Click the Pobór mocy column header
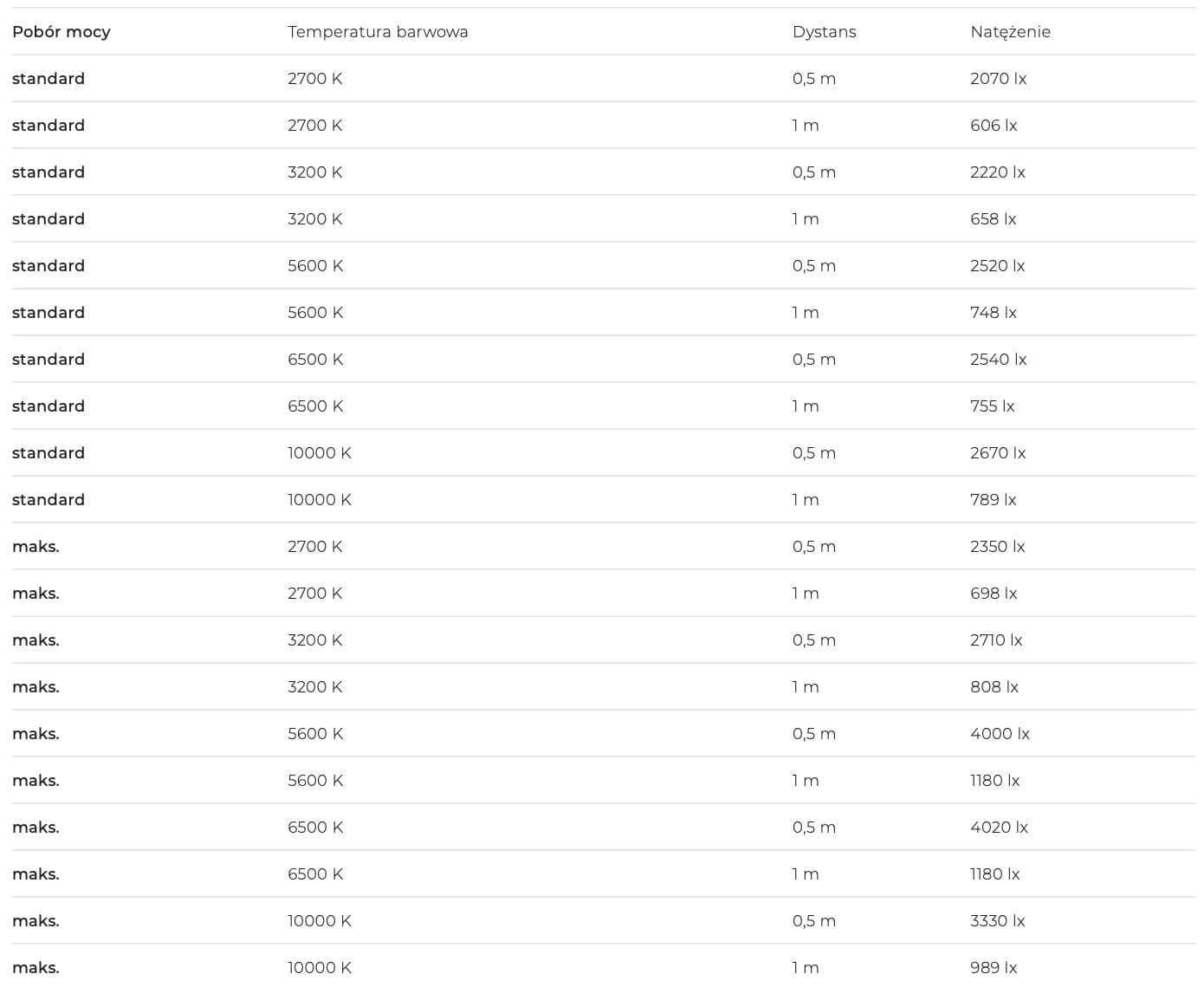The height and width of the screenshot is (1000, 1204). click(61, 32)
